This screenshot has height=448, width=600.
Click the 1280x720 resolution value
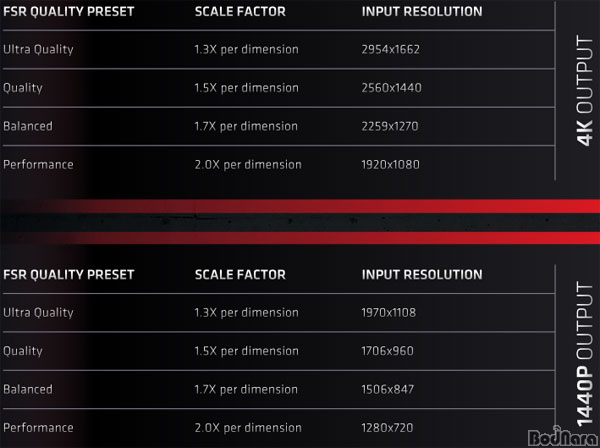387,428
